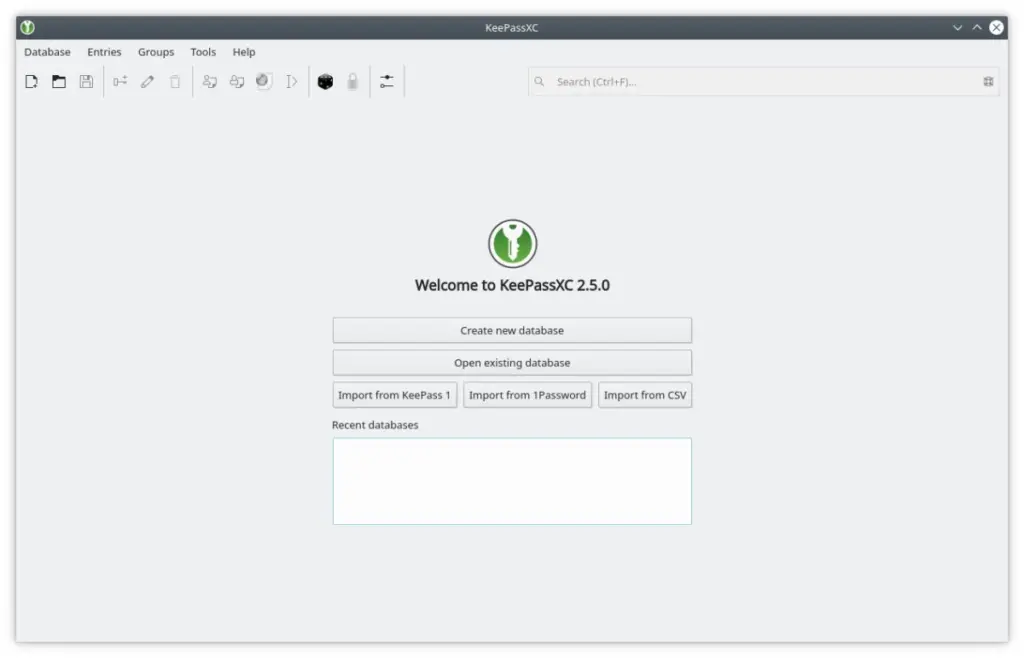Open the Help menu
The width and height of the screenshot is (1024, 658).
(x=244, y=52)
